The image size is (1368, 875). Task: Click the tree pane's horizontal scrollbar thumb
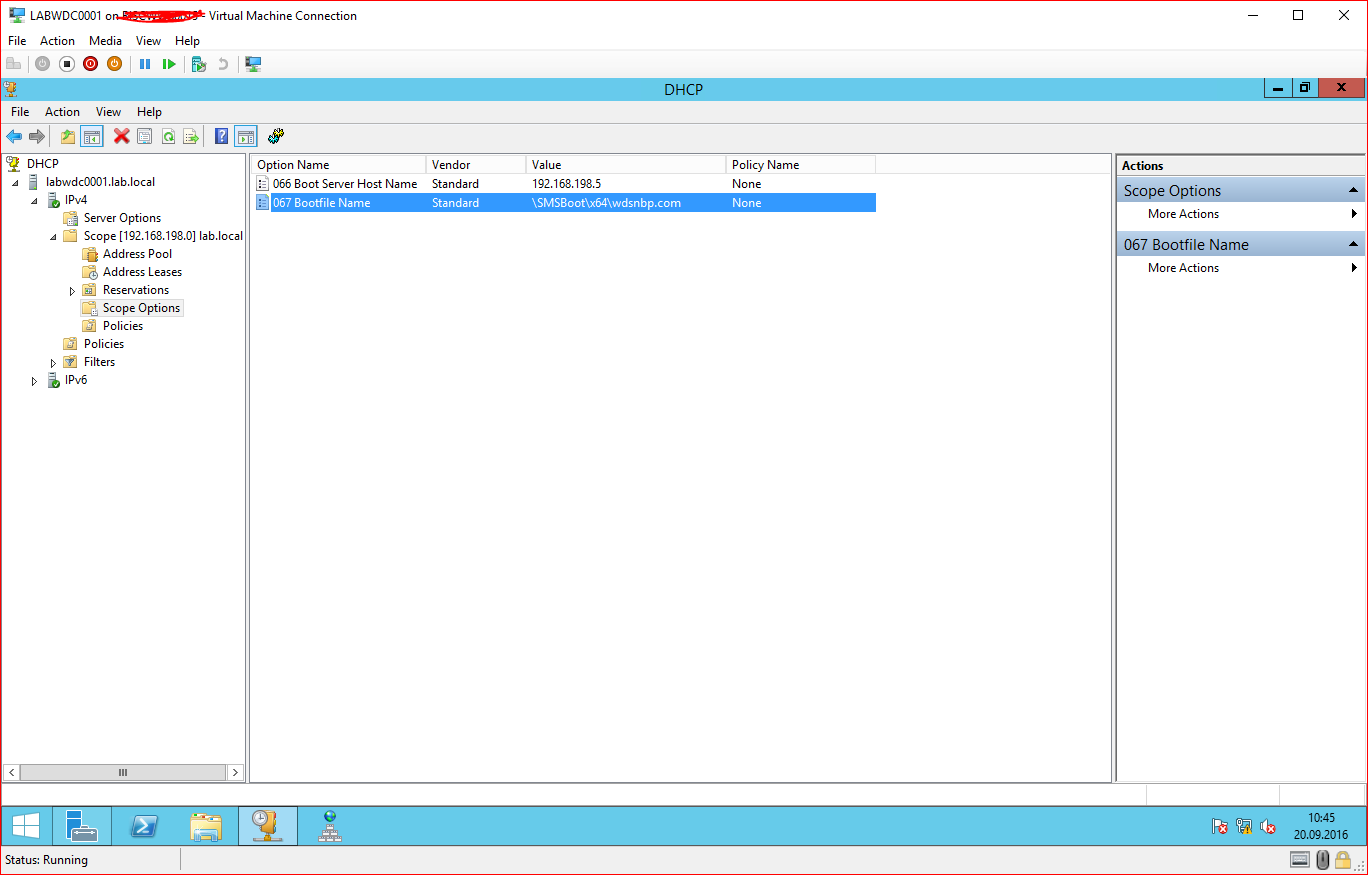pyautogui.click(x=123, y=772)
